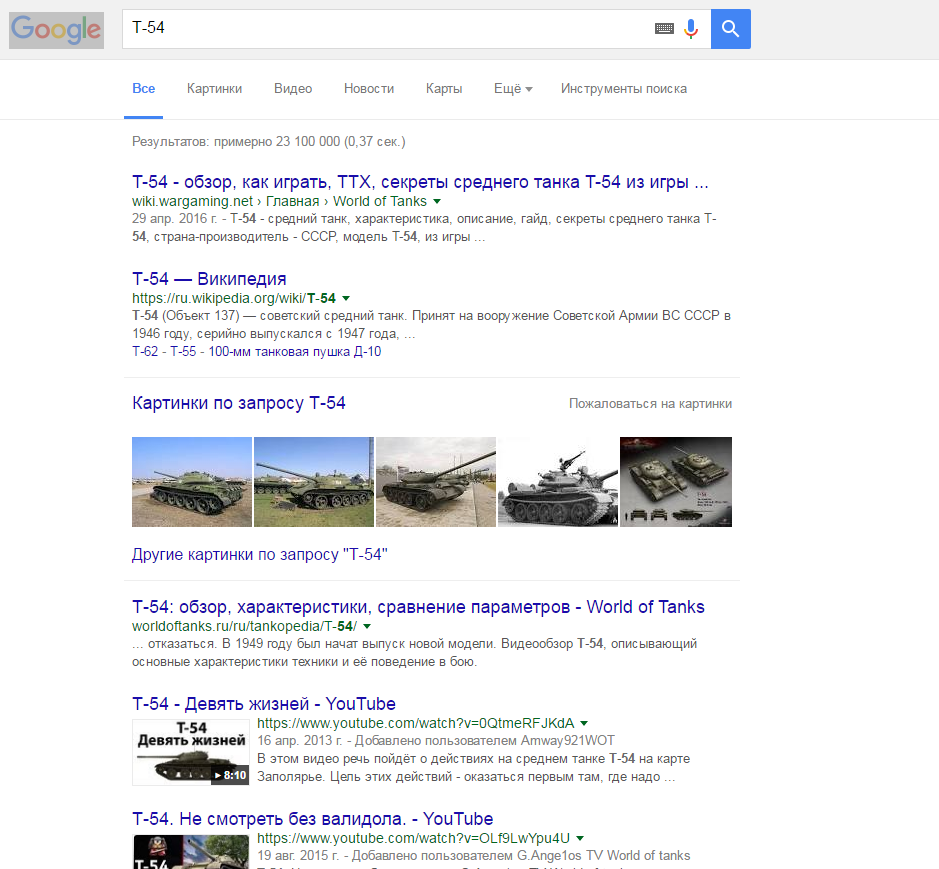The height and width of the screenshot is (869, 939).
Task: Expand arrow next to ru.wikipedia.org URL
Action: [346, 298]
